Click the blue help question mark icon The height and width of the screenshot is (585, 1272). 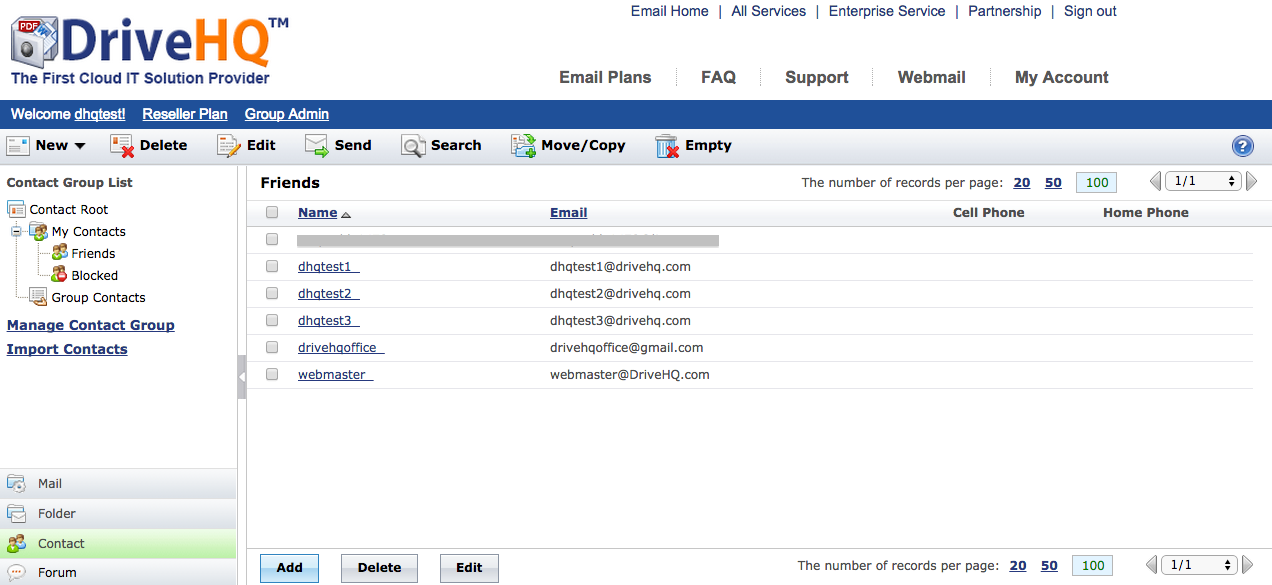1242,146
